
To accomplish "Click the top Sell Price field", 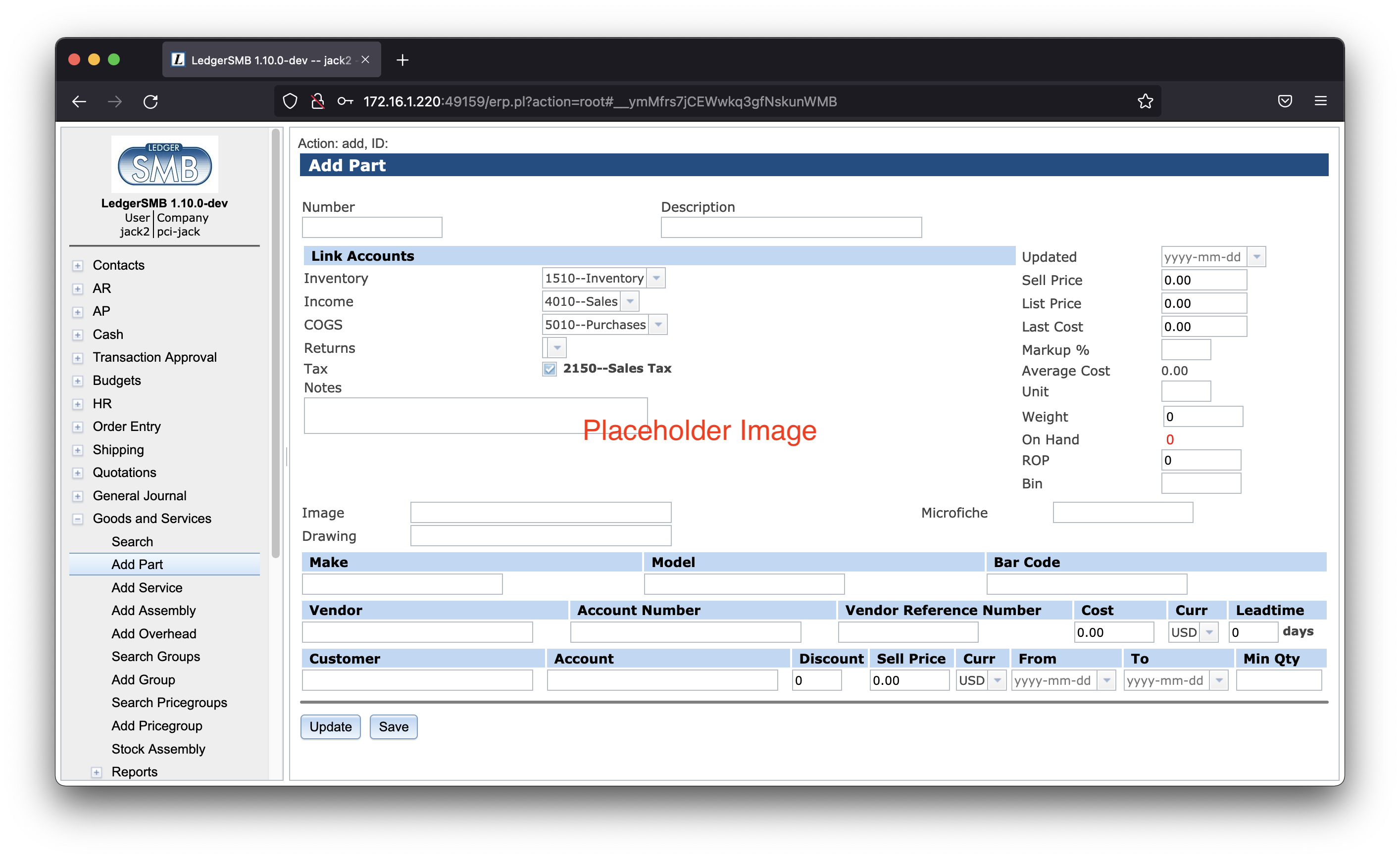I will 1203,280.
